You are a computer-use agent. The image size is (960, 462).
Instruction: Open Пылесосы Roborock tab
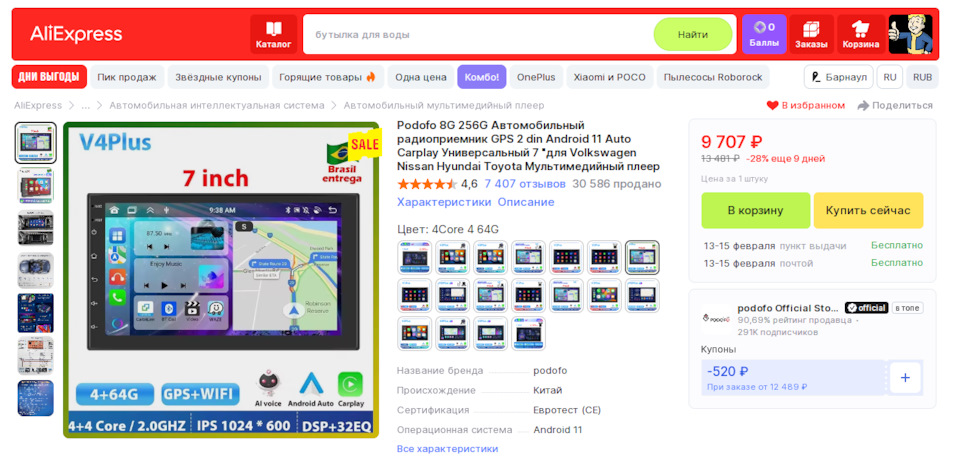click(713, 77)
